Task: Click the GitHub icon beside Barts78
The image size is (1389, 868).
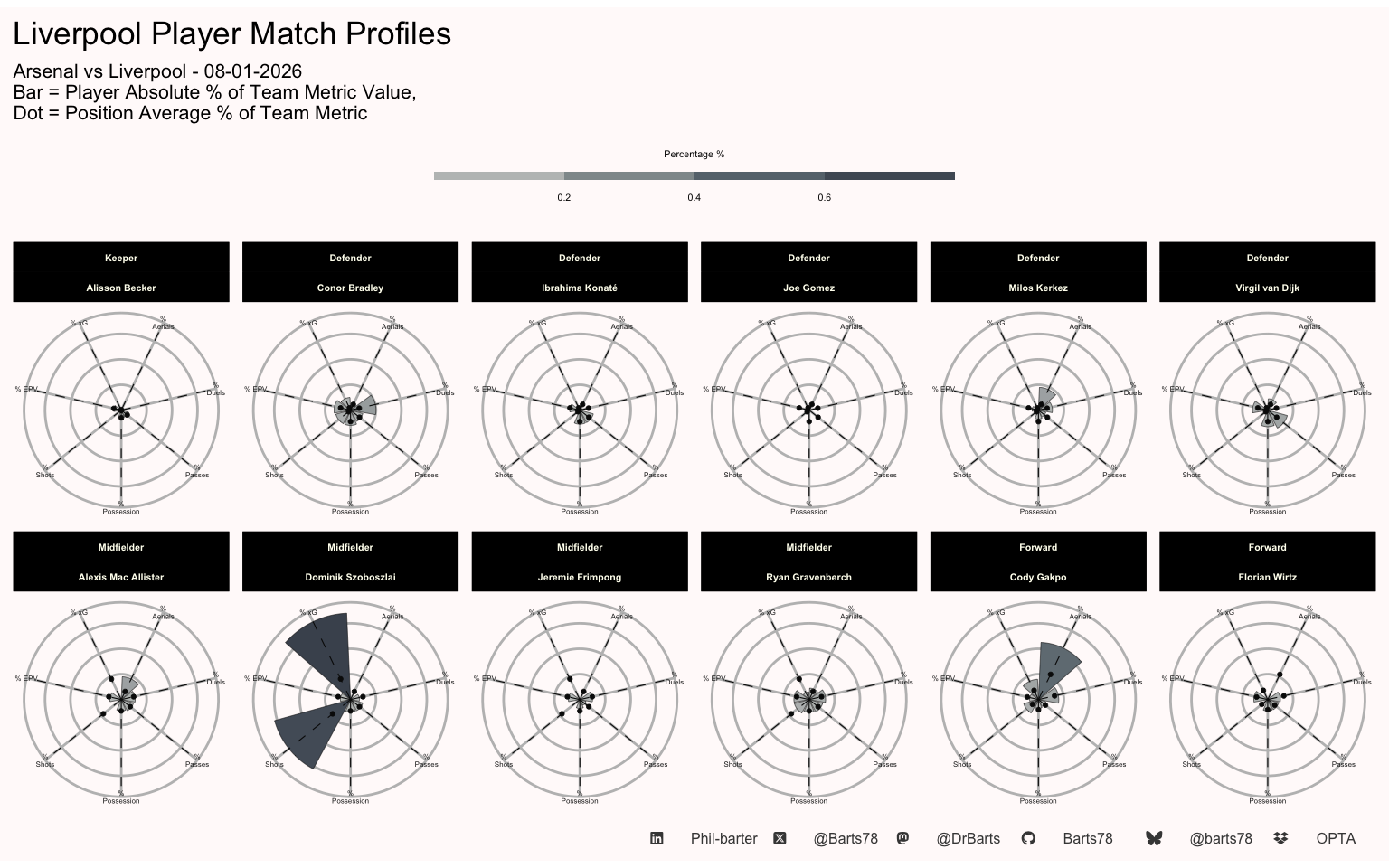Action: 1028,838
